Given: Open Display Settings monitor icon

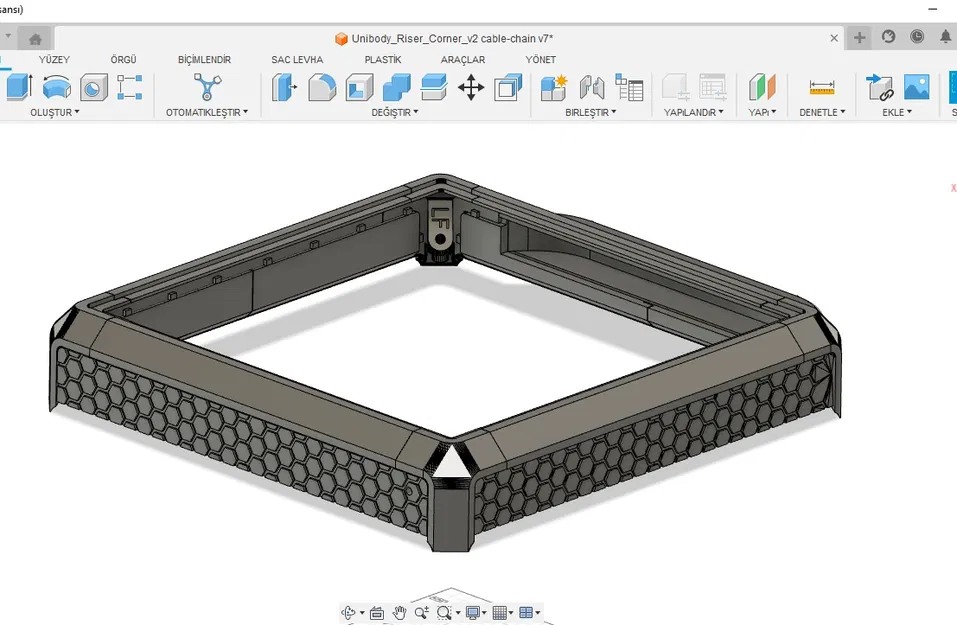Looking at the screenshot, I should tap(472, 612).
